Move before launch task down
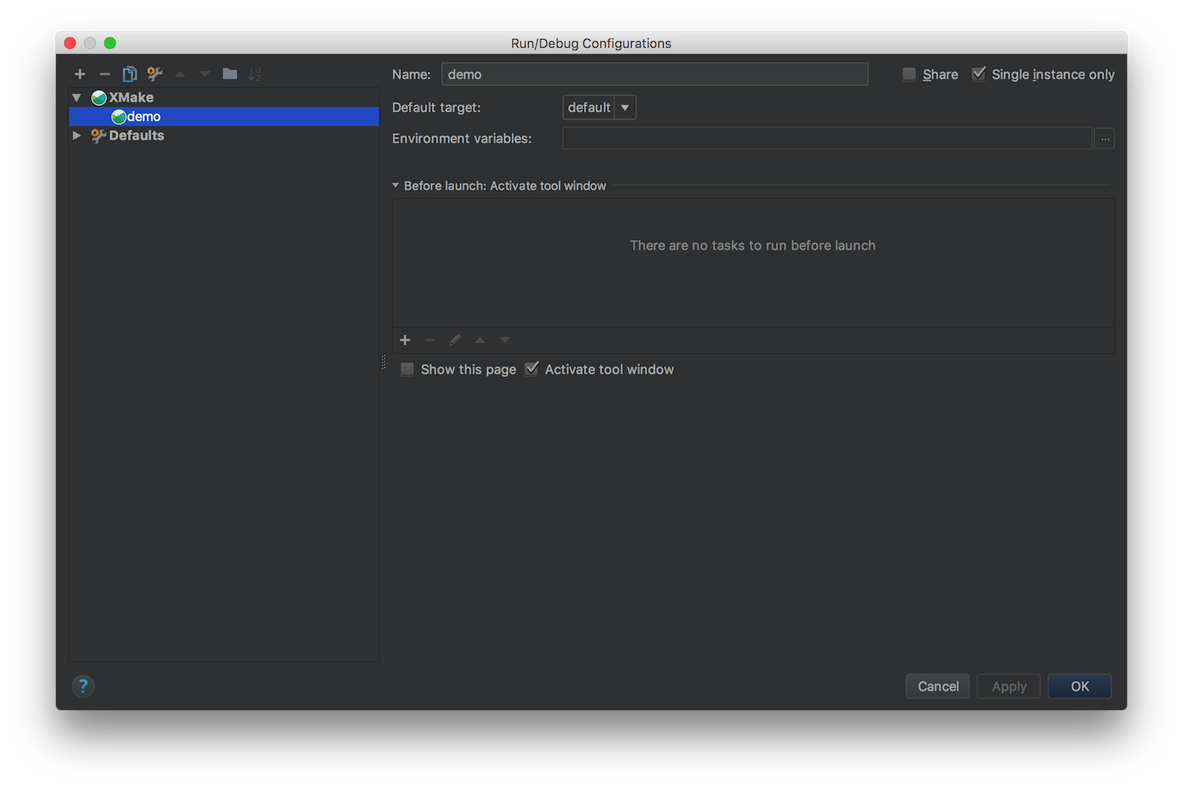Screen dimensions: 1183x790 point(505,340)
